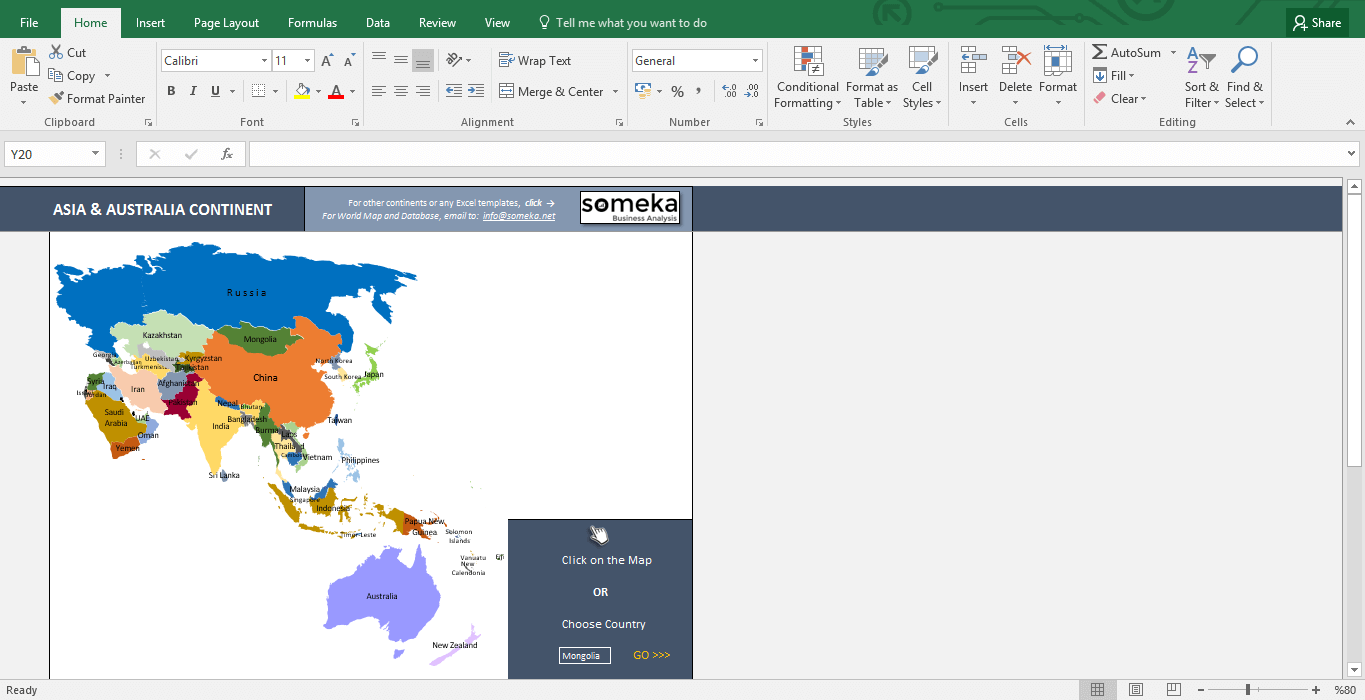Click the Percent Style icon
The height and width of the screenshot is (700, 1365).
pos(677,91)
